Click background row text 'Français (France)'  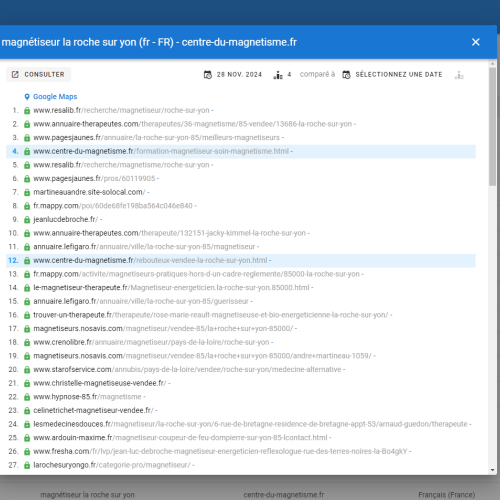click(x=447, y=495)
